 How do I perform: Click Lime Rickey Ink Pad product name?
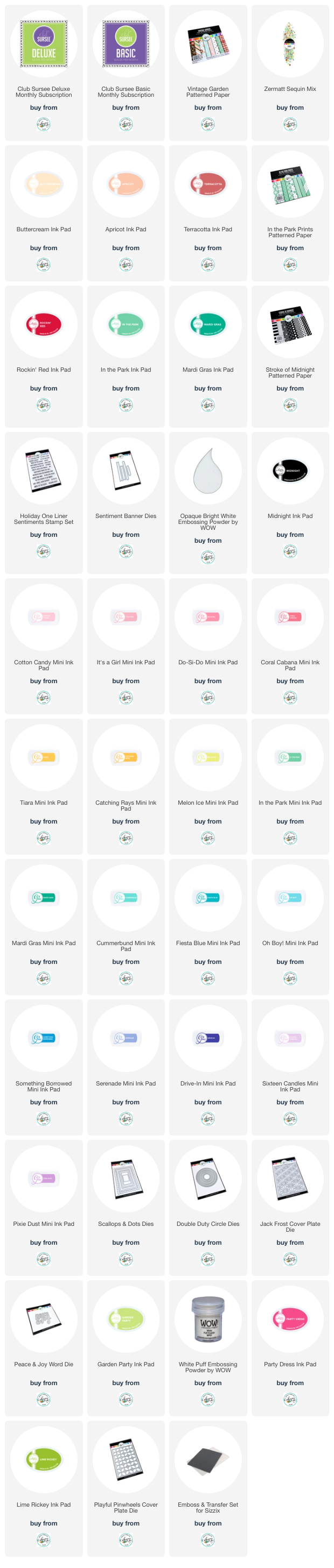[x=43, y=1505]
